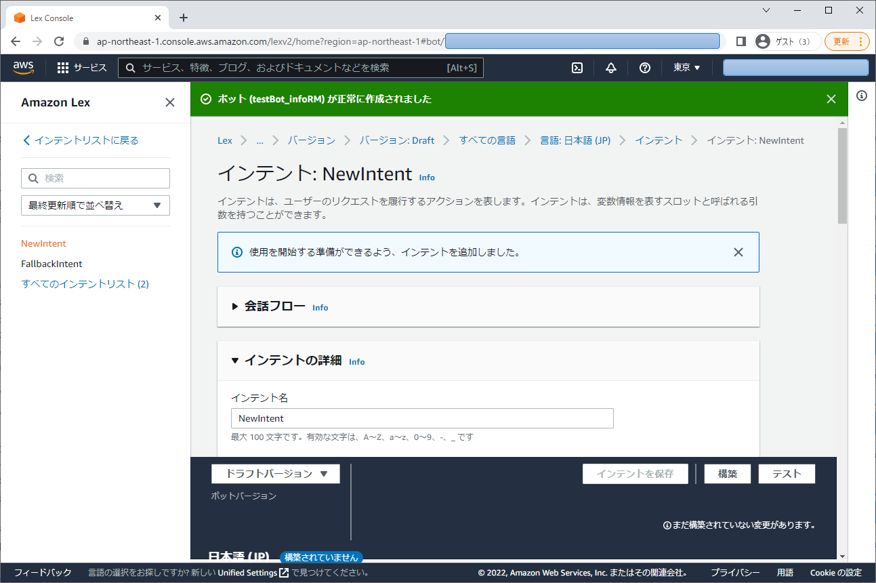Open a new browser tab

coord(183,18)
